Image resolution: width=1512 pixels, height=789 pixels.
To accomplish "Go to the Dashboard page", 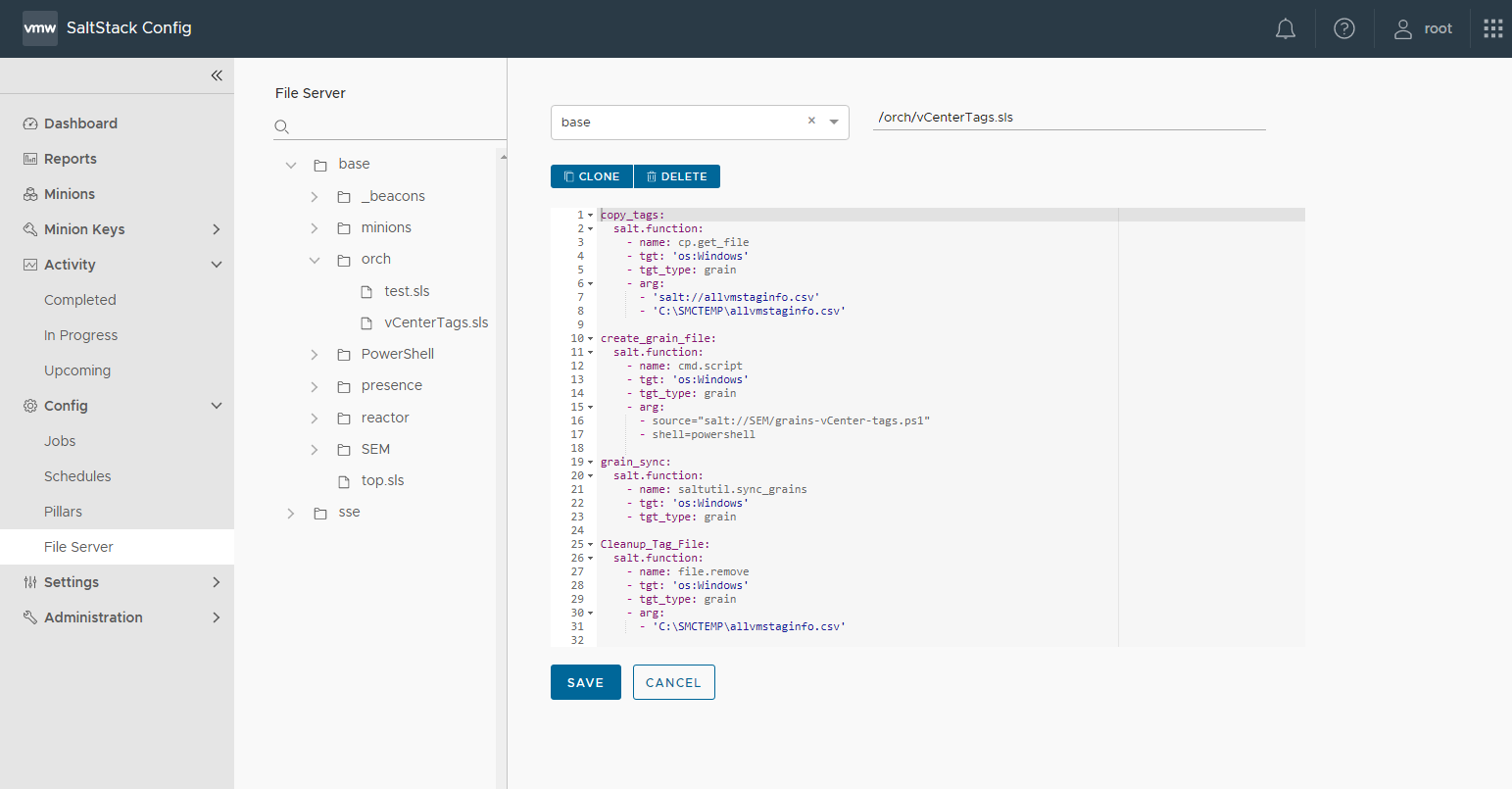I will (x=80, y=123).
